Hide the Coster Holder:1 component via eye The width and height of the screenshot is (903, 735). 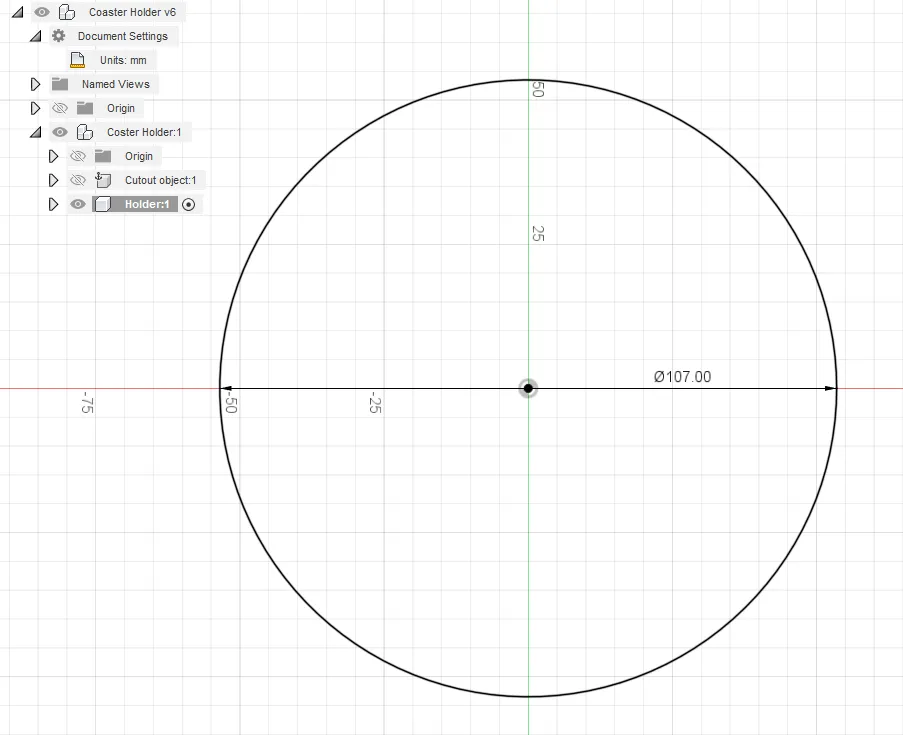coord(60,132)
